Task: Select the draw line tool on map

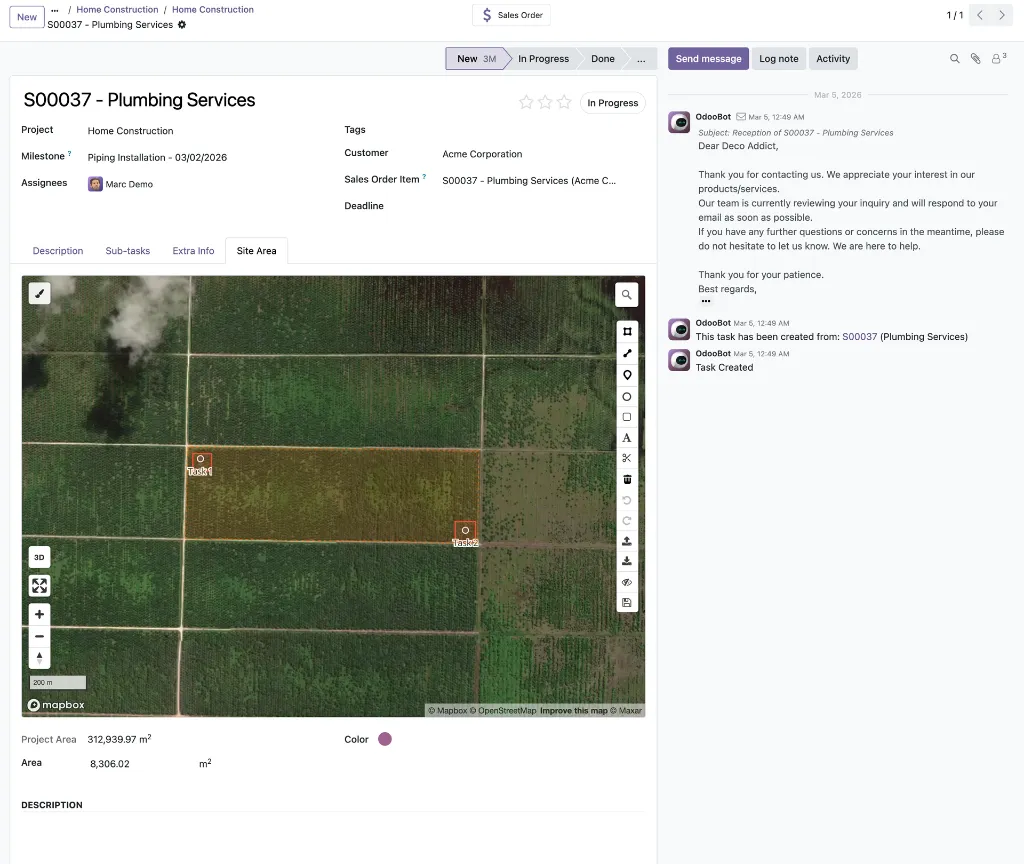Action: click(627, 353)
